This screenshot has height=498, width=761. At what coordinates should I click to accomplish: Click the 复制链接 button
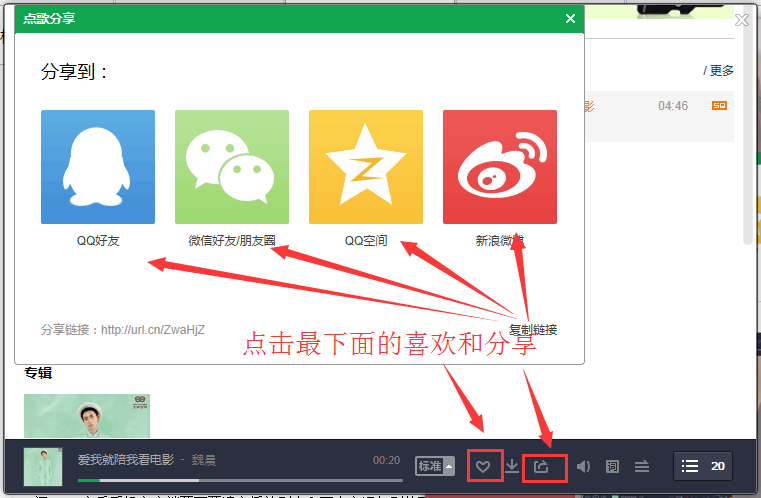point(533,330)
